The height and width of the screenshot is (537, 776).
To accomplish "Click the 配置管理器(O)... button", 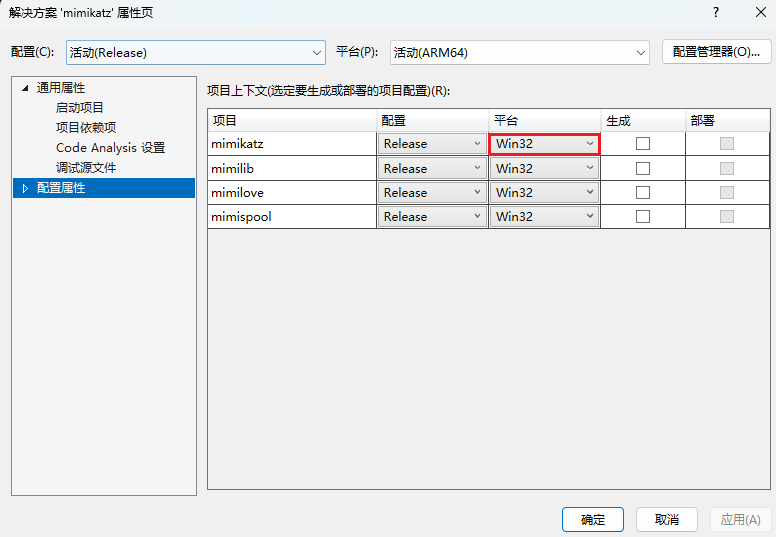I will (x=716, y=52).
